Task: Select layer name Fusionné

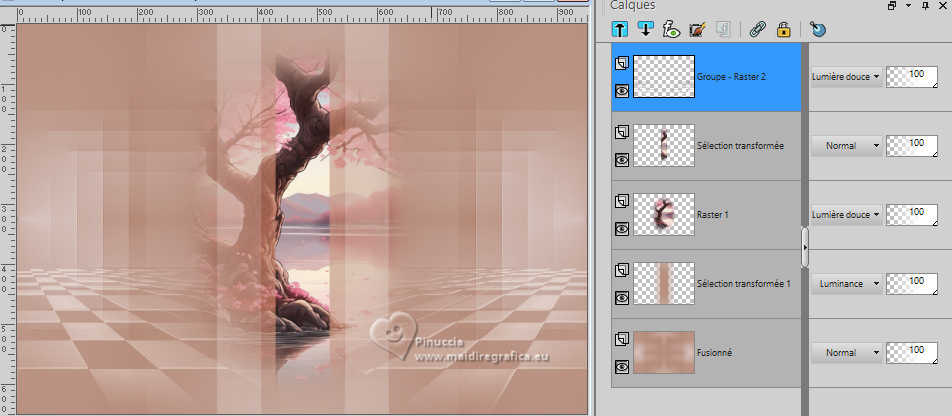Action: click(714, 353)
